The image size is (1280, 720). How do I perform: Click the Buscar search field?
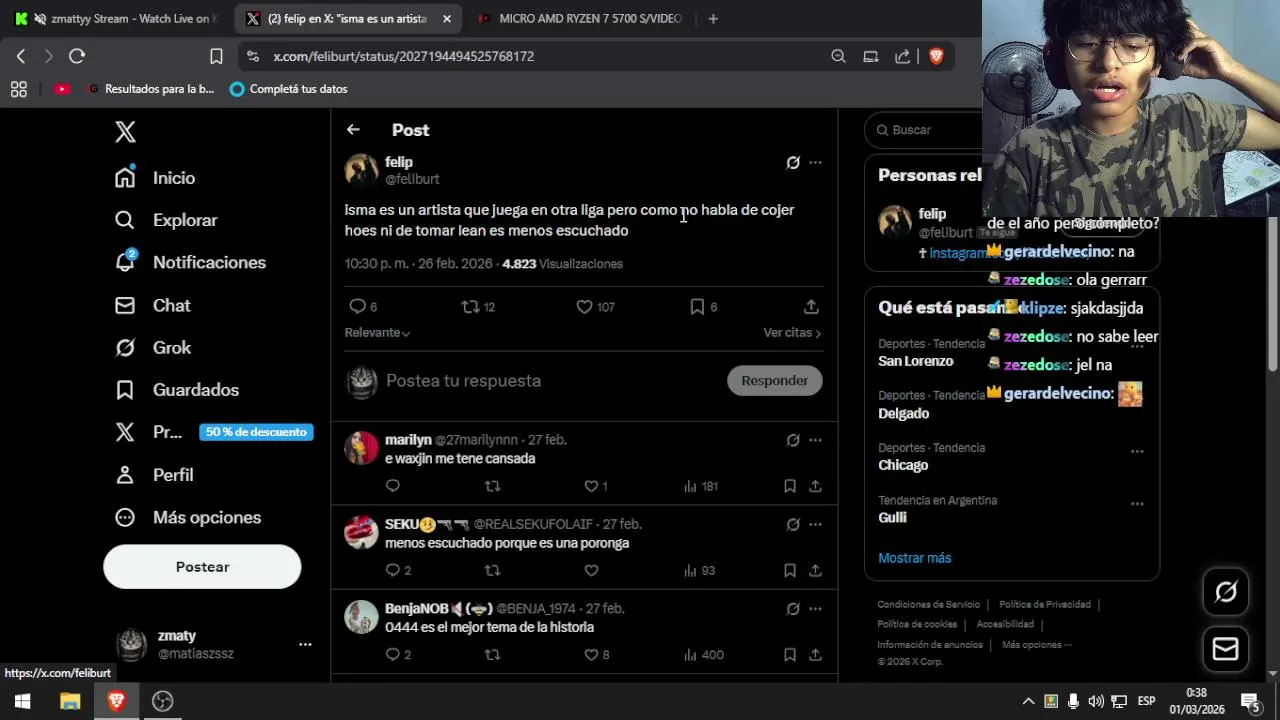point(925,130)
